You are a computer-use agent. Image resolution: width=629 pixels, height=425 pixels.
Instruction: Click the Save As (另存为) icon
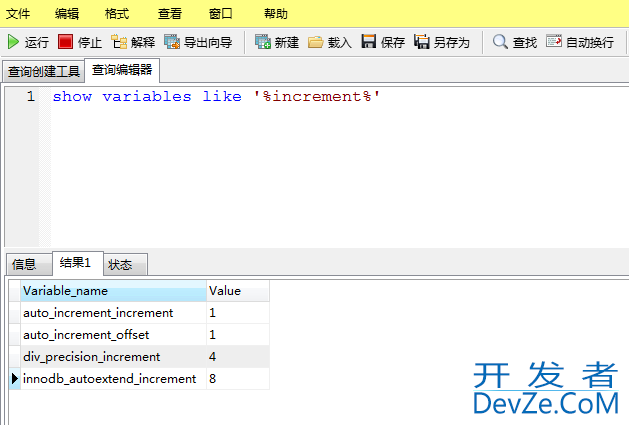[422, 42]
